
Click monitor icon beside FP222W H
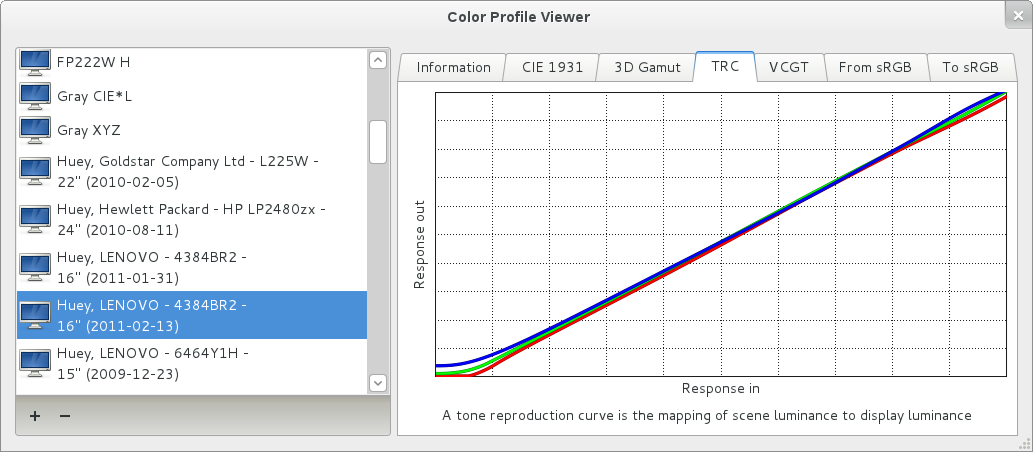[35, 62]
